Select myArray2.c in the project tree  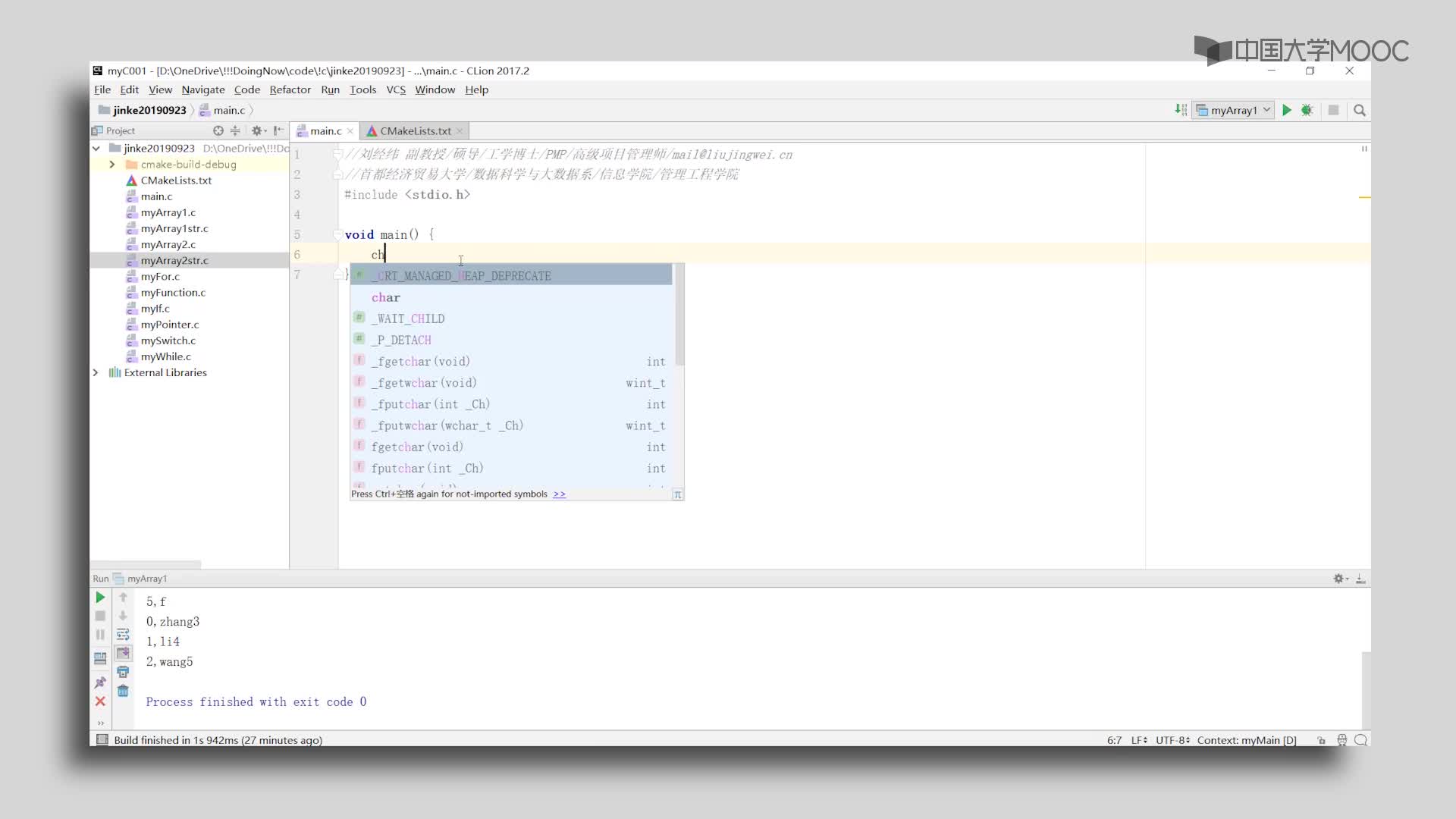point(168,244)
